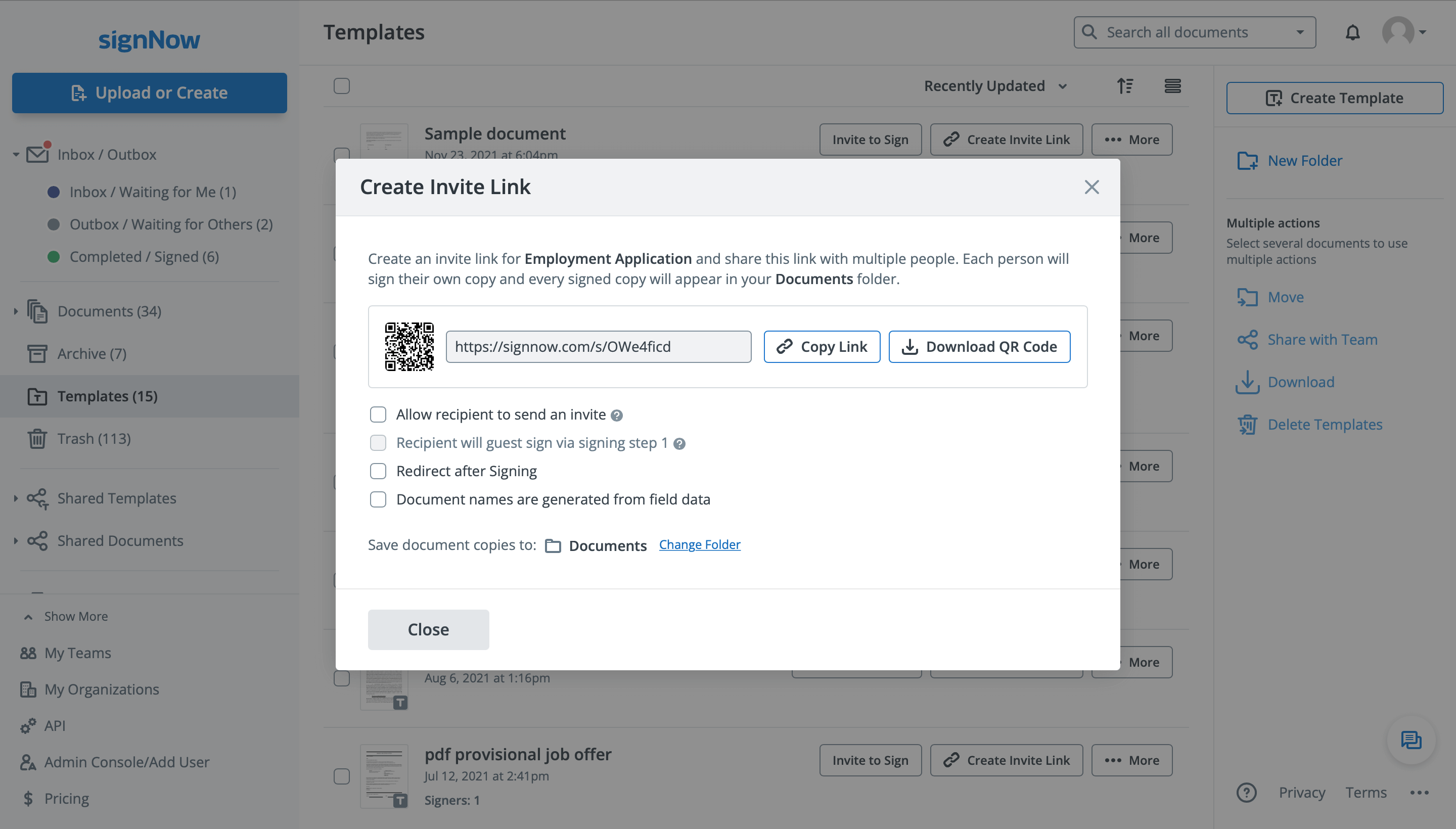1456x829 pixels.
Task: Click the search magnifier icon
Action: [x=1089, y=32]
